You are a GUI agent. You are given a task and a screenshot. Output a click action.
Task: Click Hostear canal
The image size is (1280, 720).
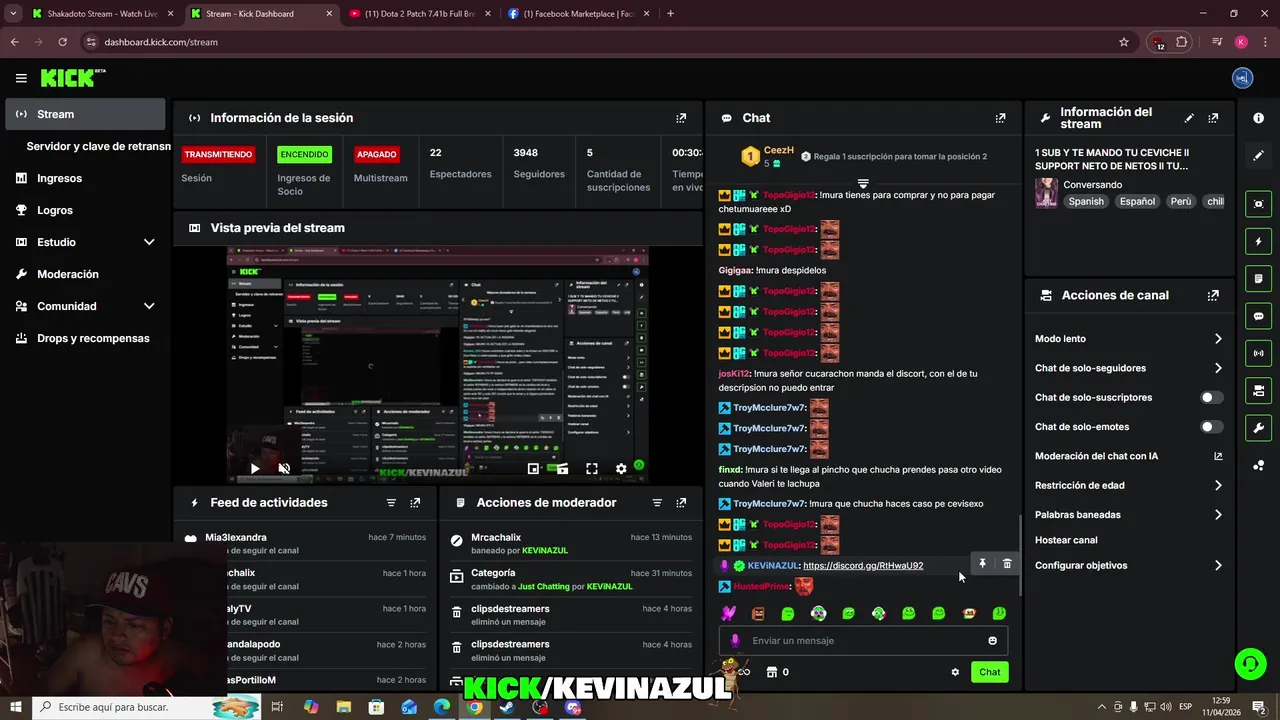[1066, 540]
